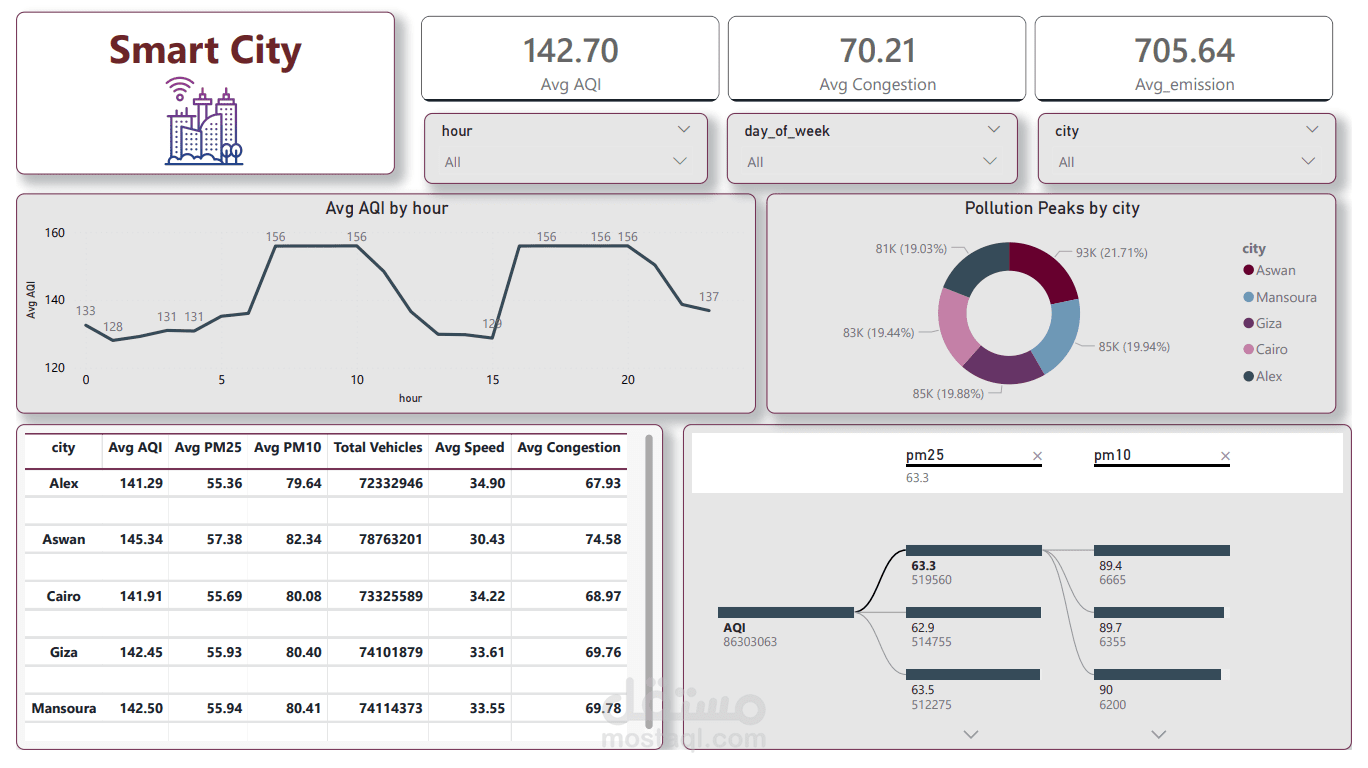
Task: Sort table by the Total Vehicles column header
Action: 378,448
